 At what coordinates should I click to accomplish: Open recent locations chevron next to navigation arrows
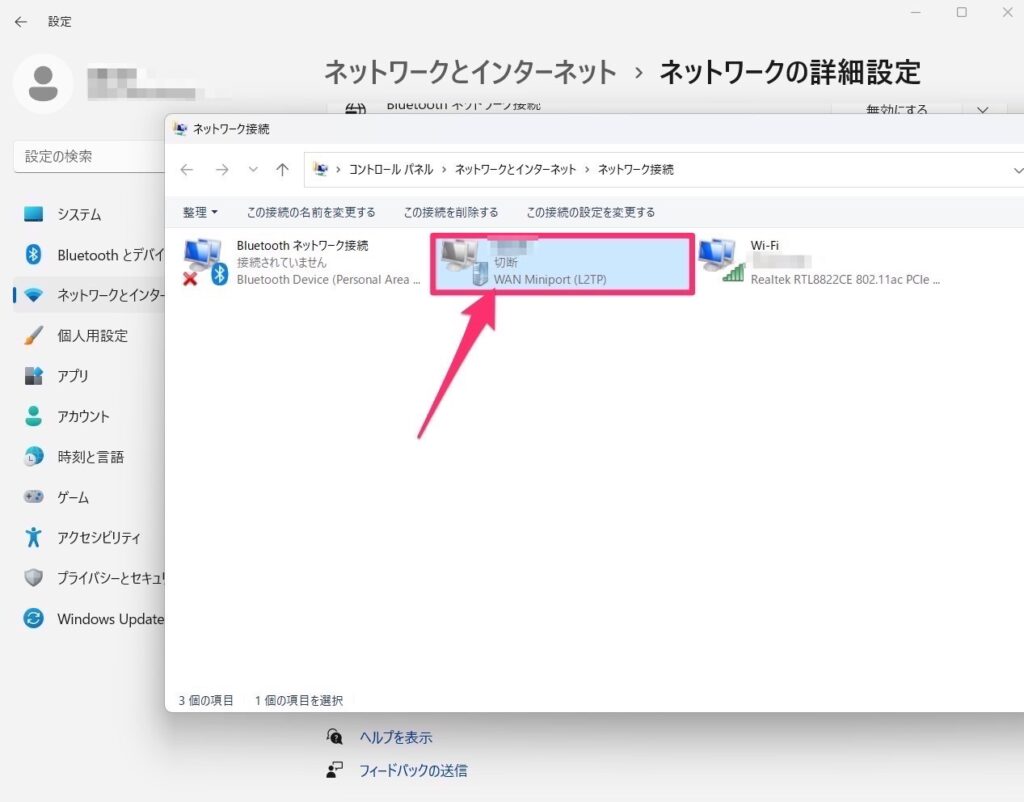point(251,169)
